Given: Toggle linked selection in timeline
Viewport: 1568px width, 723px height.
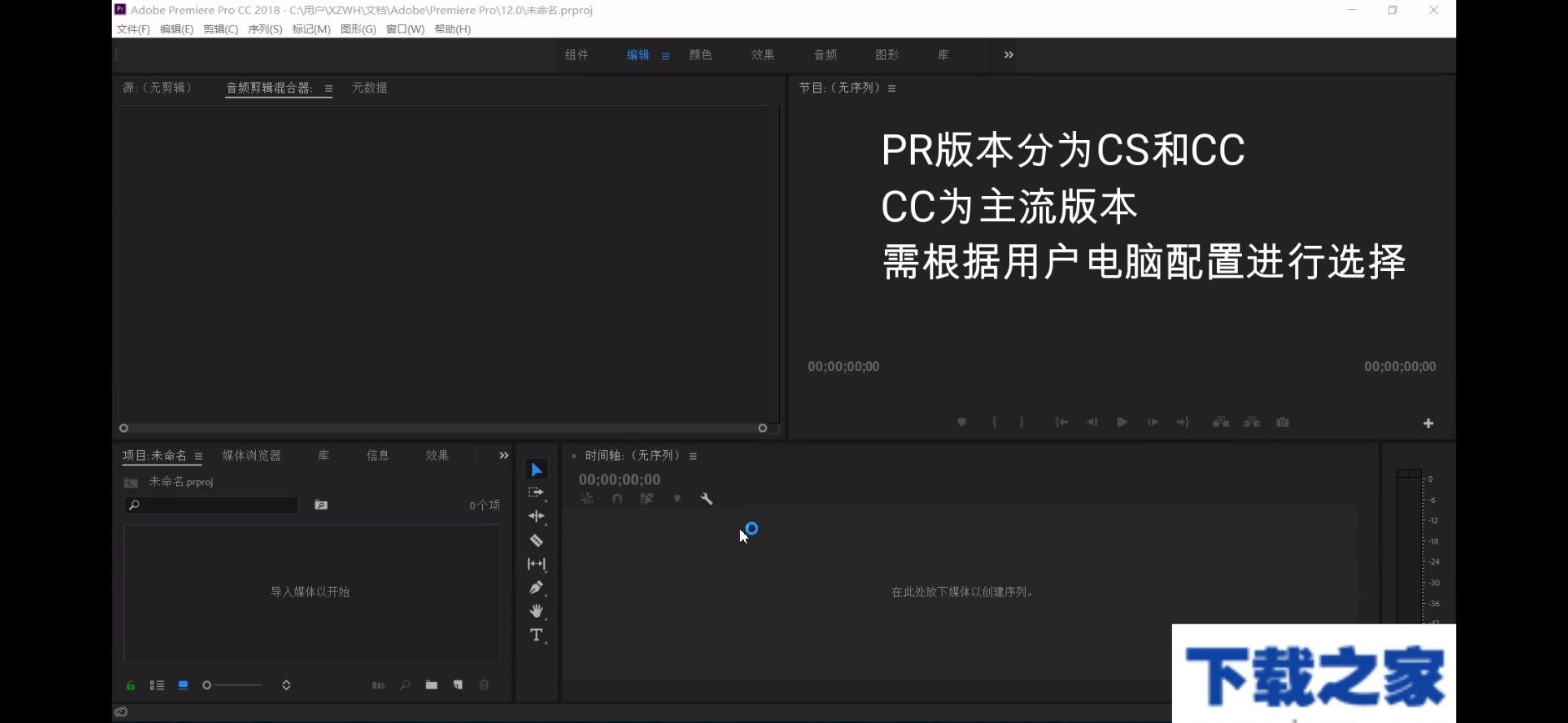Looking at the screenshot, I should 646,499.
